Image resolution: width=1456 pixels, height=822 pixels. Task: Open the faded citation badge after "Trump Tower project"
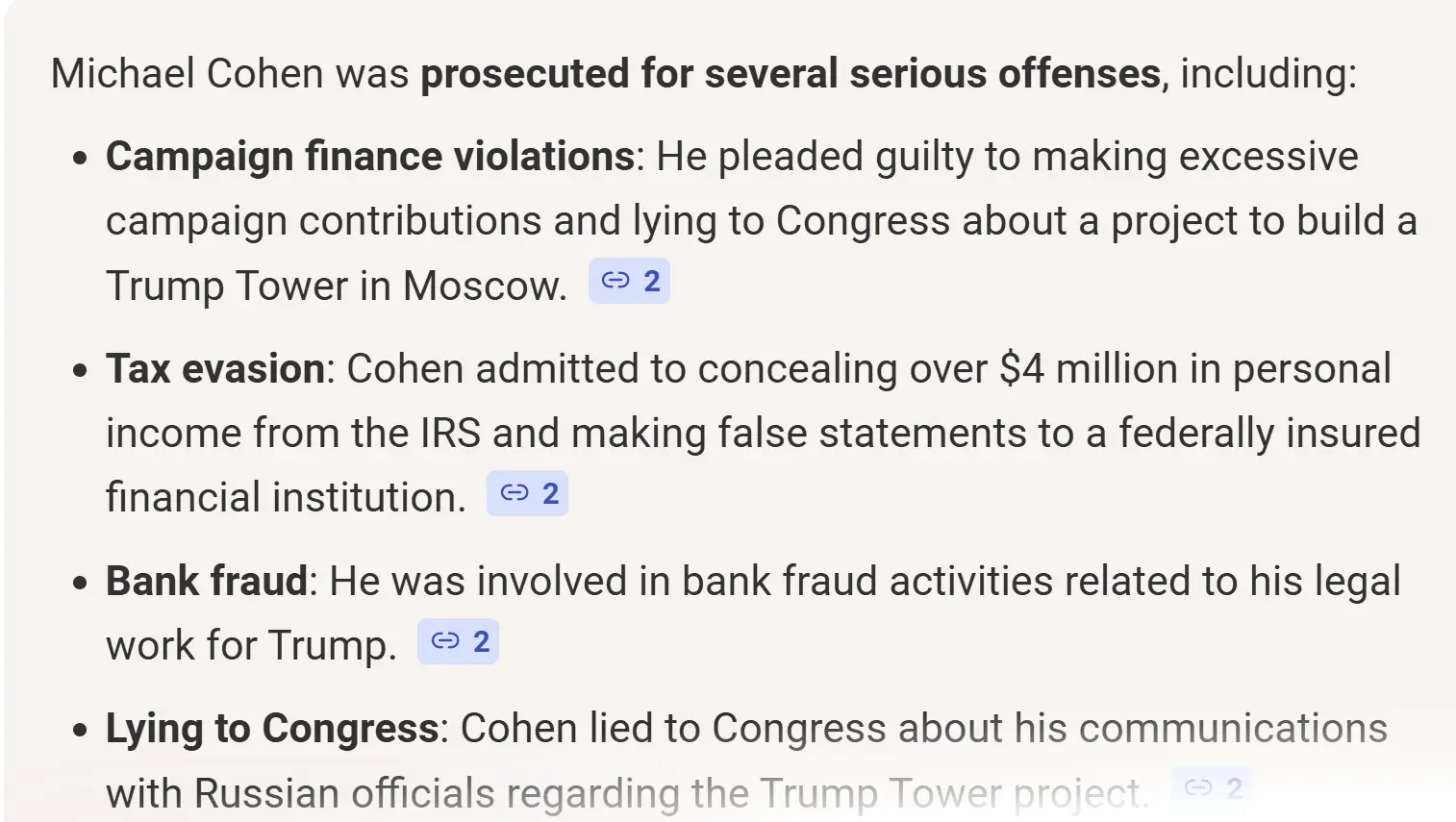click(1212, 788)
